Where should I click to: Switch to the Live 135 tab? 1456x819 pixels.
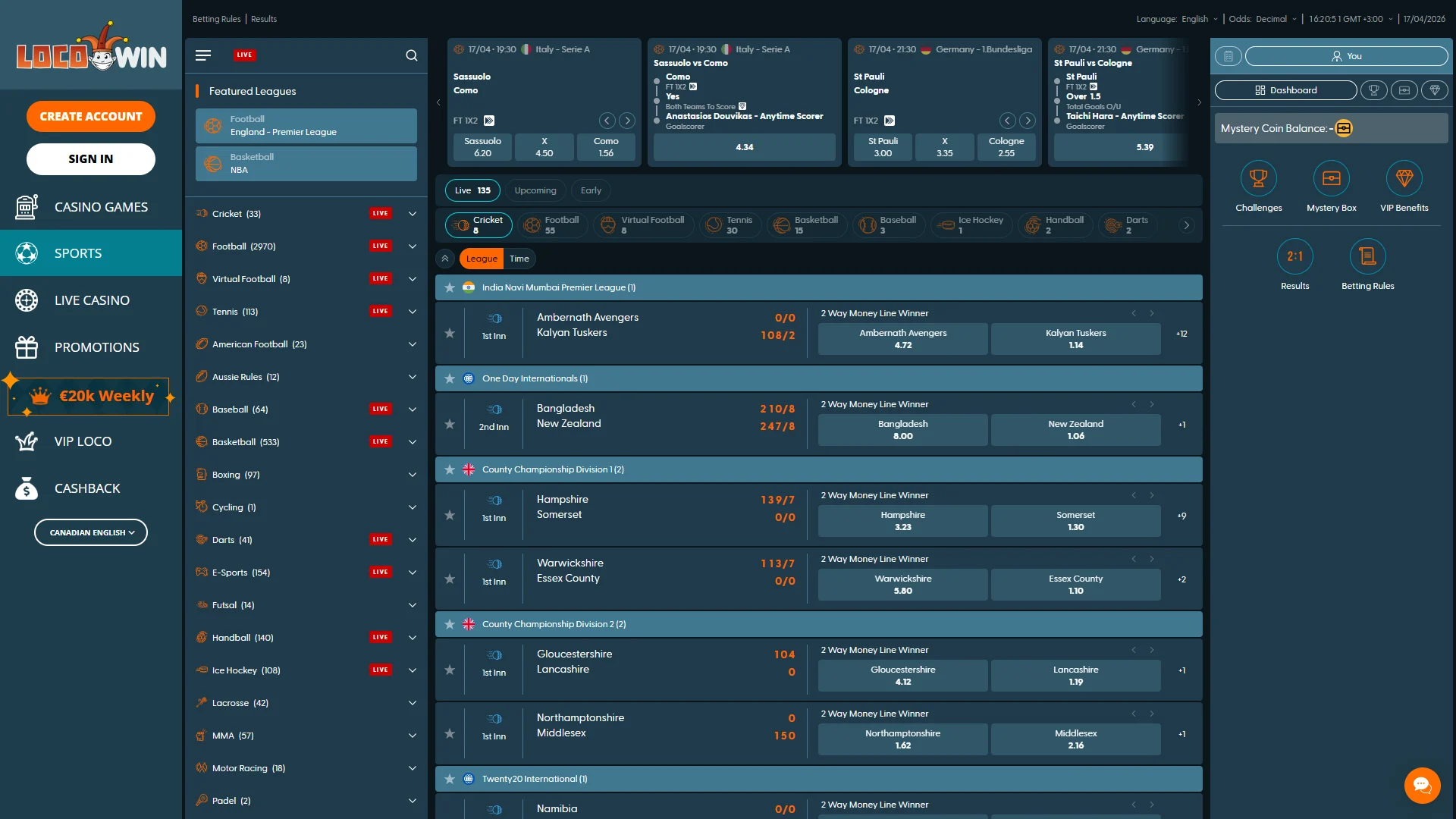point(472,190)
